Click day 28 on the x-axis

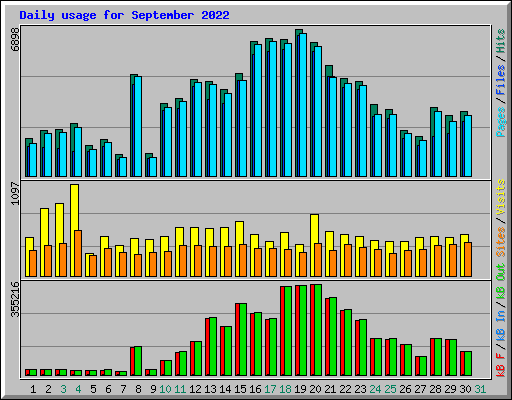pos(435,389)
